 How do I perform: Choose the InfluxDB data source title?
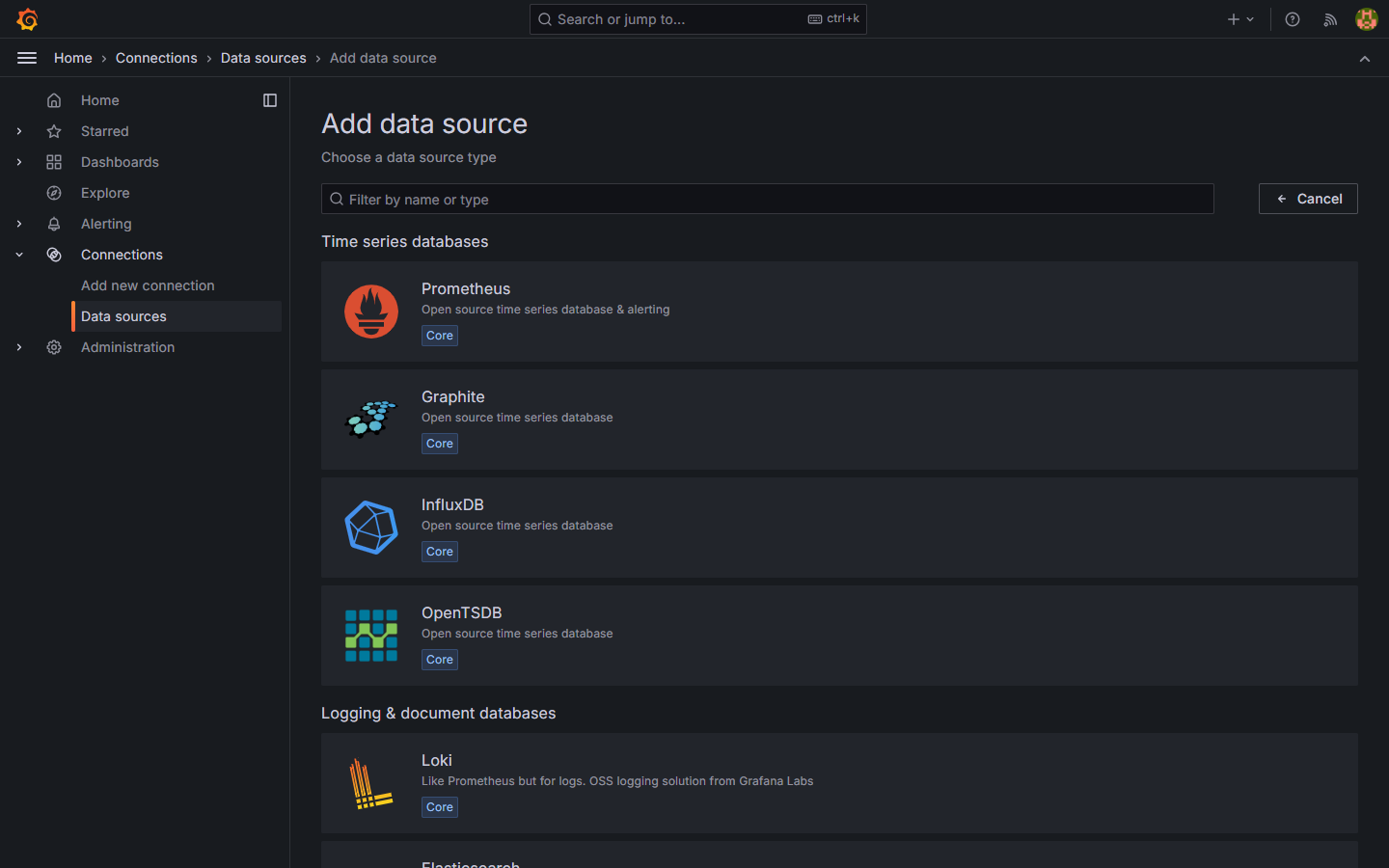pos(452,504)
